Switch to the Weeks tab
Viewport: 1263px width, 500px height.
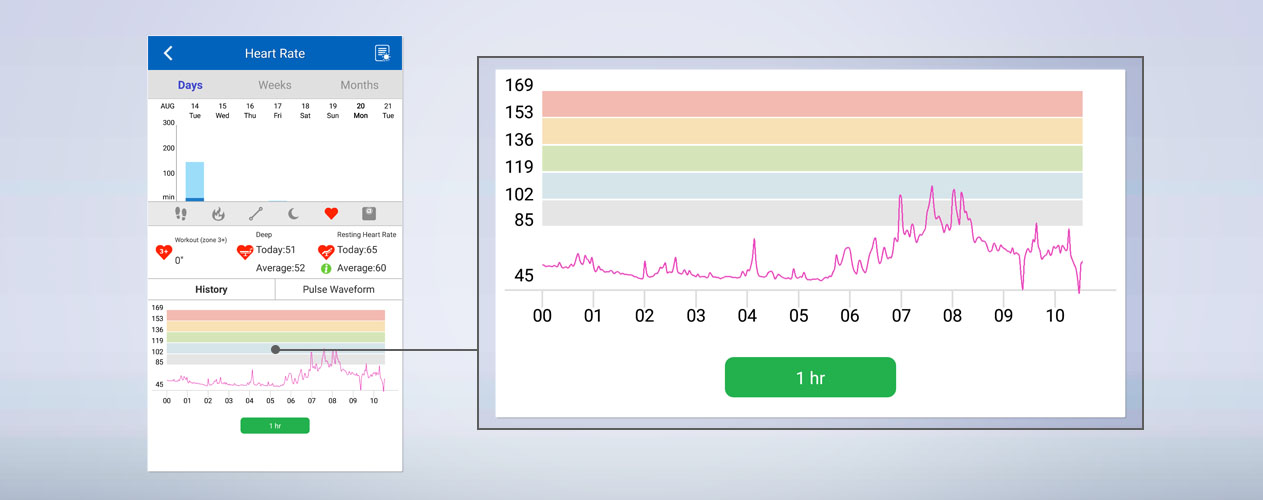pyautogui.click(x=275, y=85)
